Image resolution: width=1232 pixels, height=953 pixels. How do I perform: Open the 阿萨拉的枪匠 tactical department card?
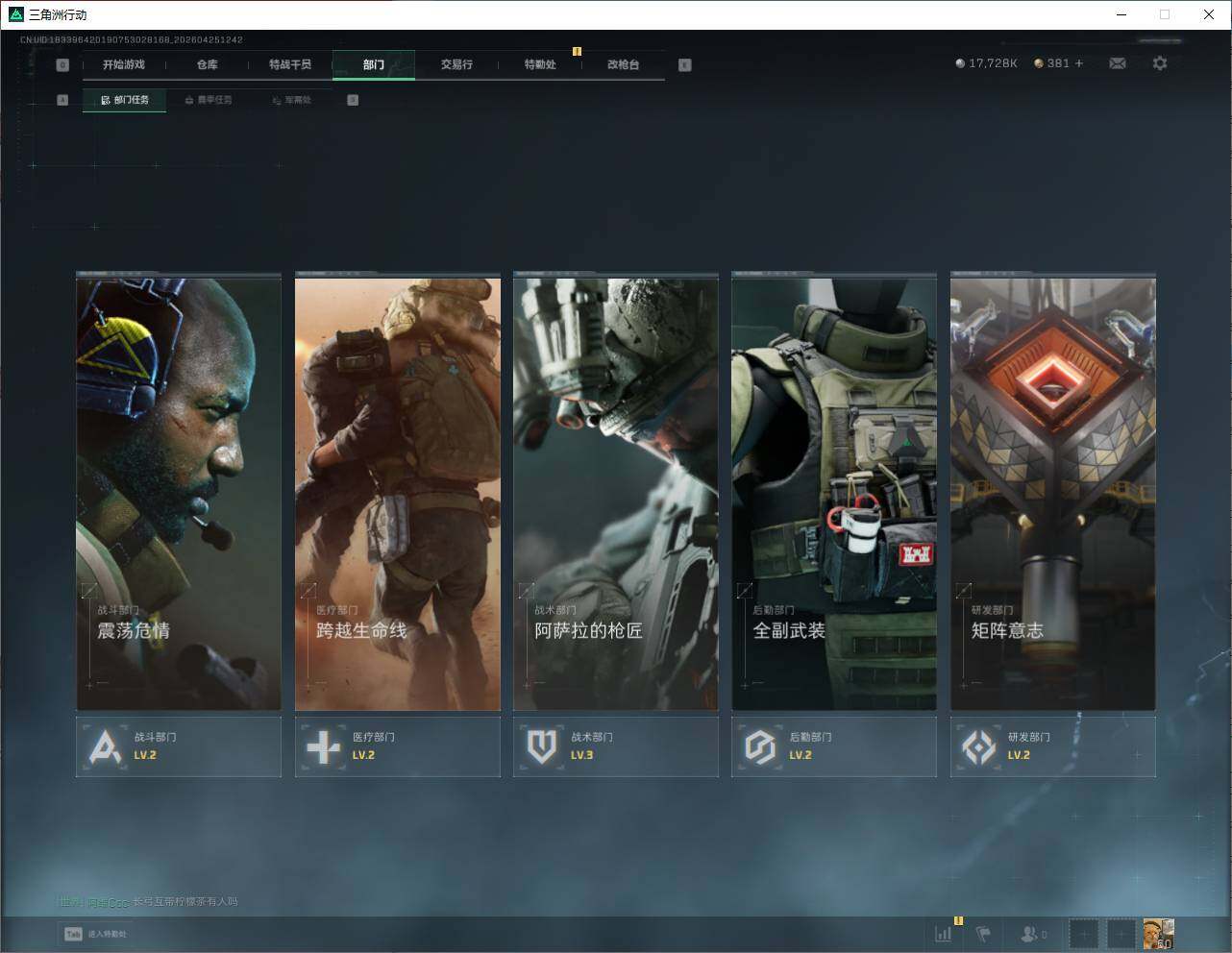click(x=616, y=494)
